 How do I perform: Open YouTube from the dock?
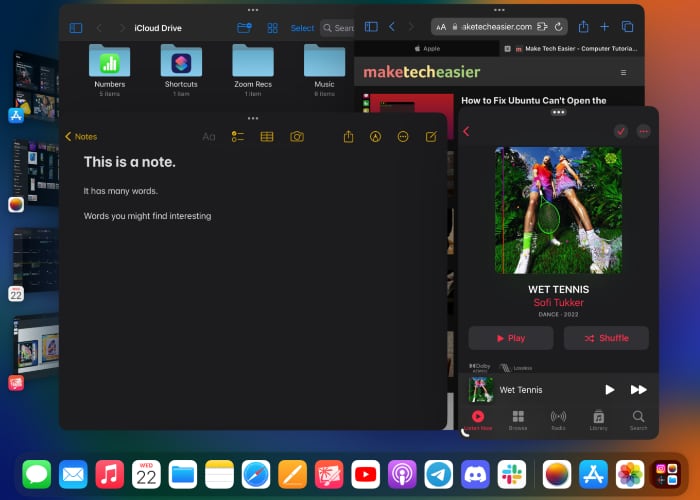(x=366, y=474)
